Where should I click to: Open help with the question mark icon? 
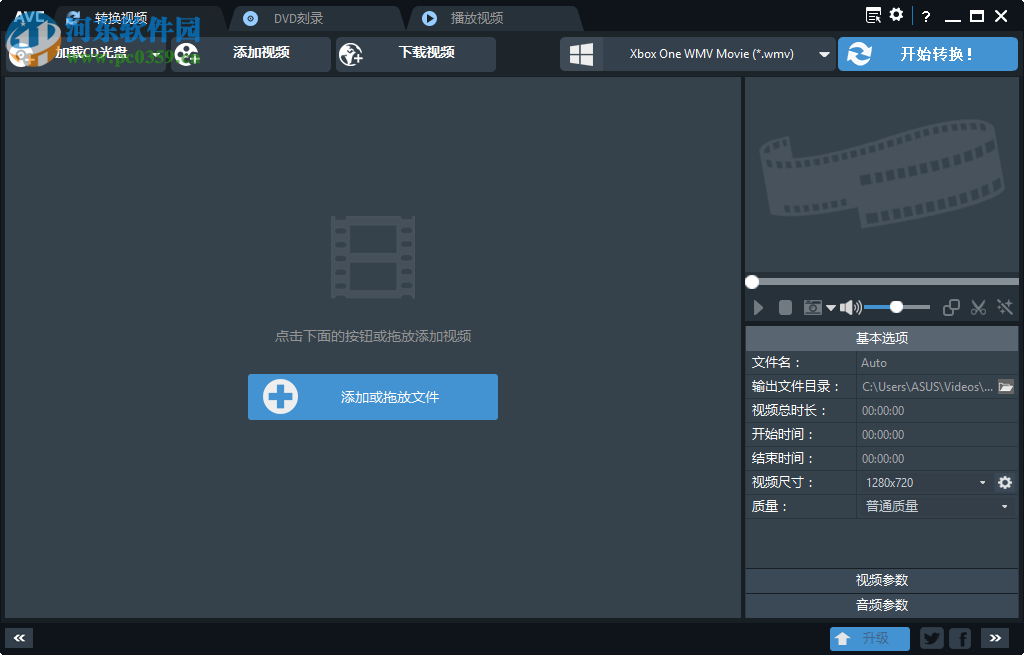926,16
